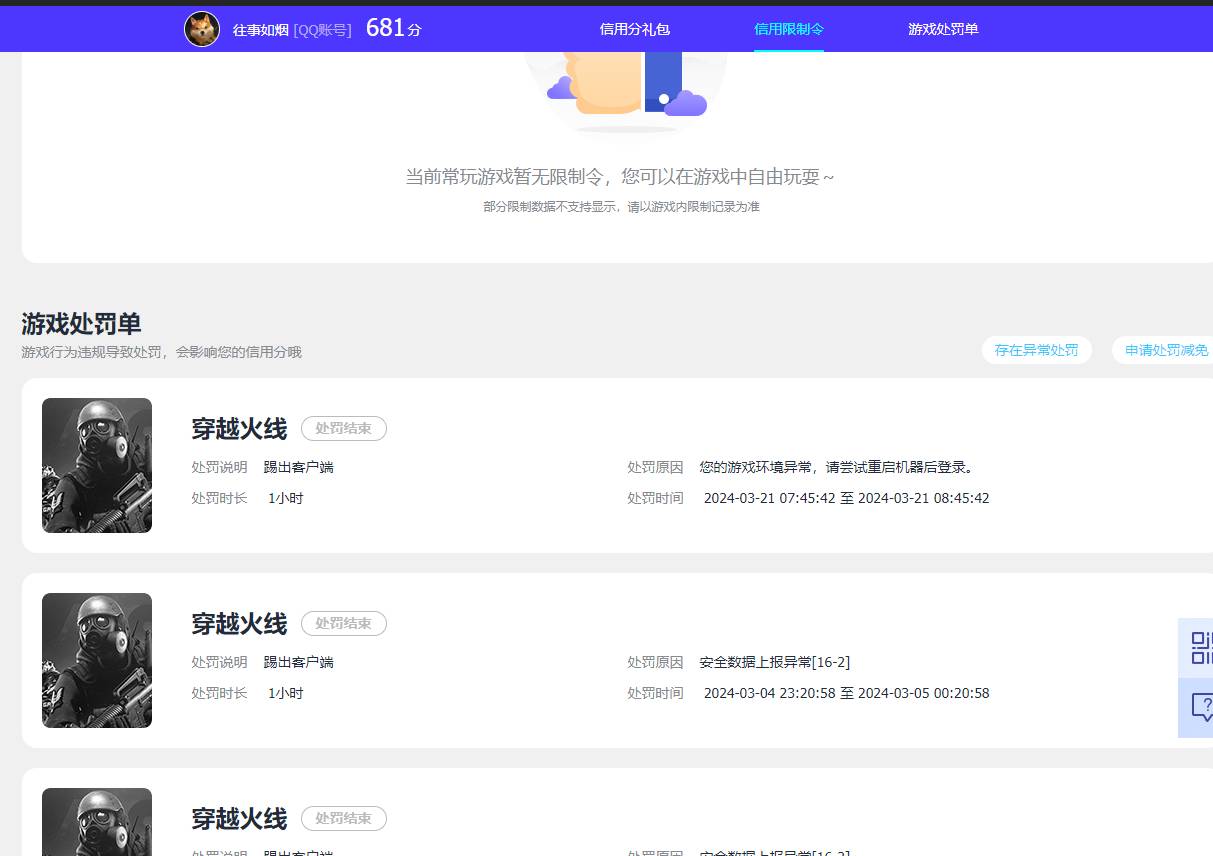Click the second 穿越火线 game thumbnail
The width and height of the screenshot is (1213, 856).
[x=96, y=660]
